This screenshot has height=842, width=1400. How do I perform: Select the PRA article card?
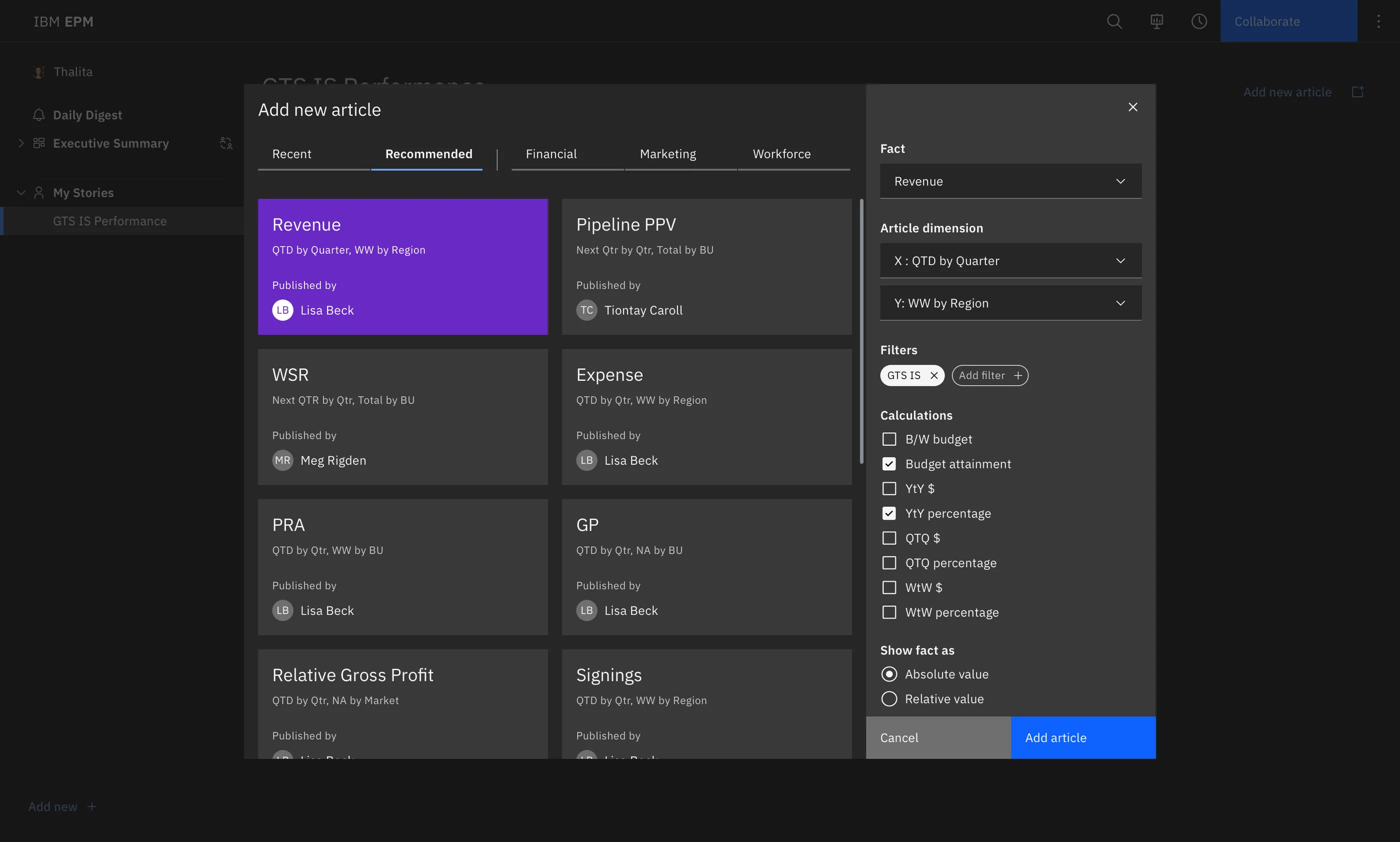(402, 567)
